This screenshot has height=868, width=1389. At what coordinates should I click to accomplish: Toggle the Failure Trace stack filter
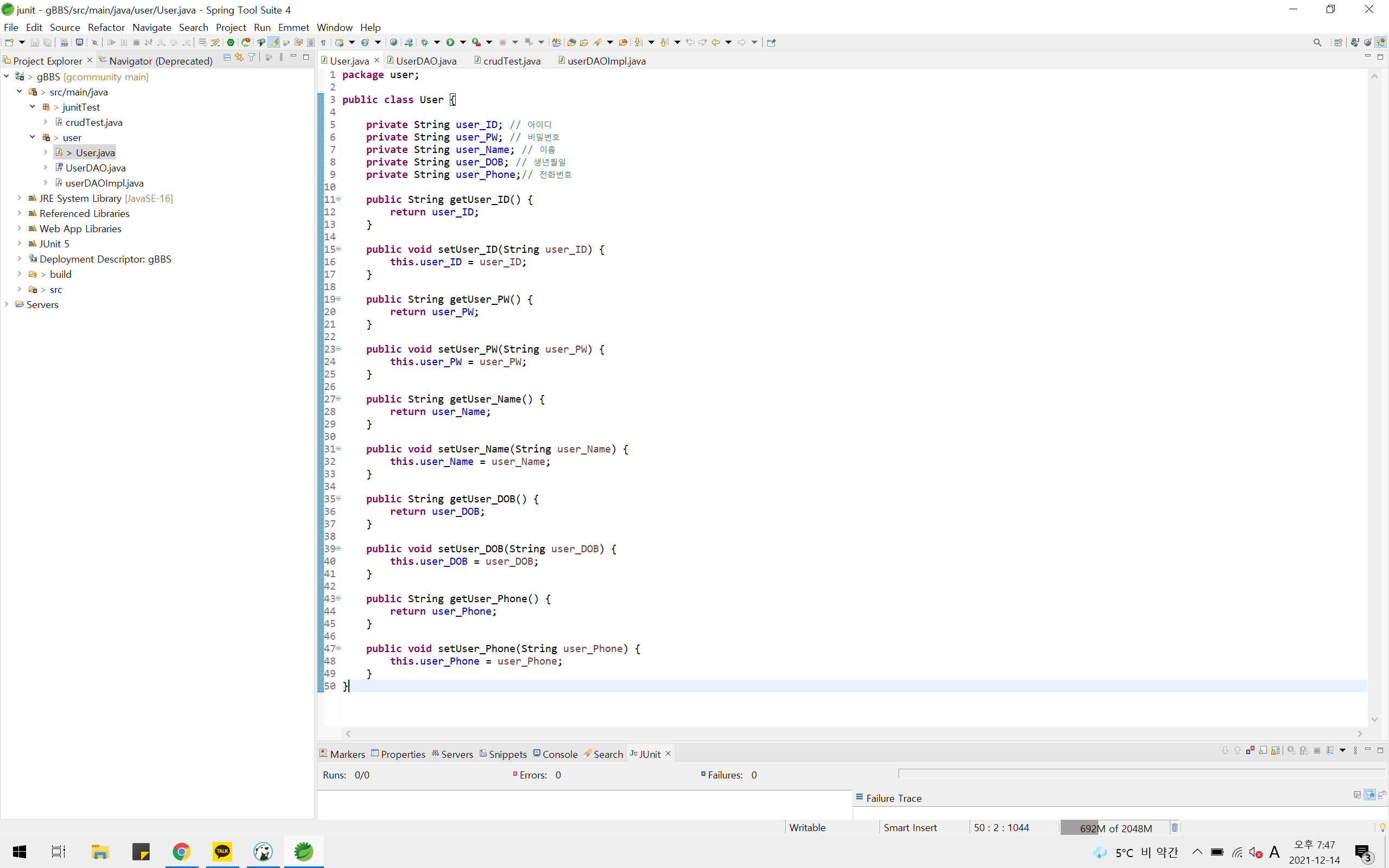[1369, 795]
